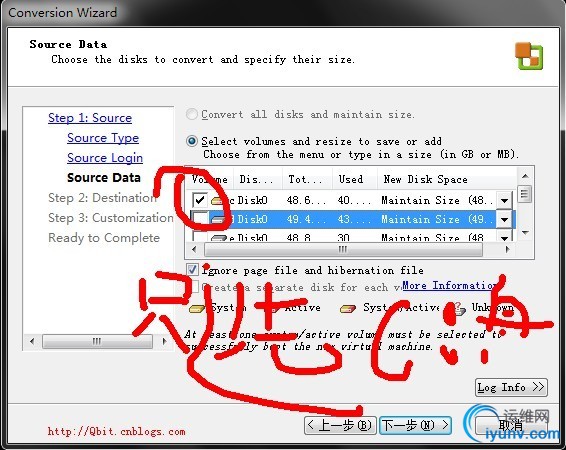
Task: Click the New Disk Space column header
Action: click(447, 179)
